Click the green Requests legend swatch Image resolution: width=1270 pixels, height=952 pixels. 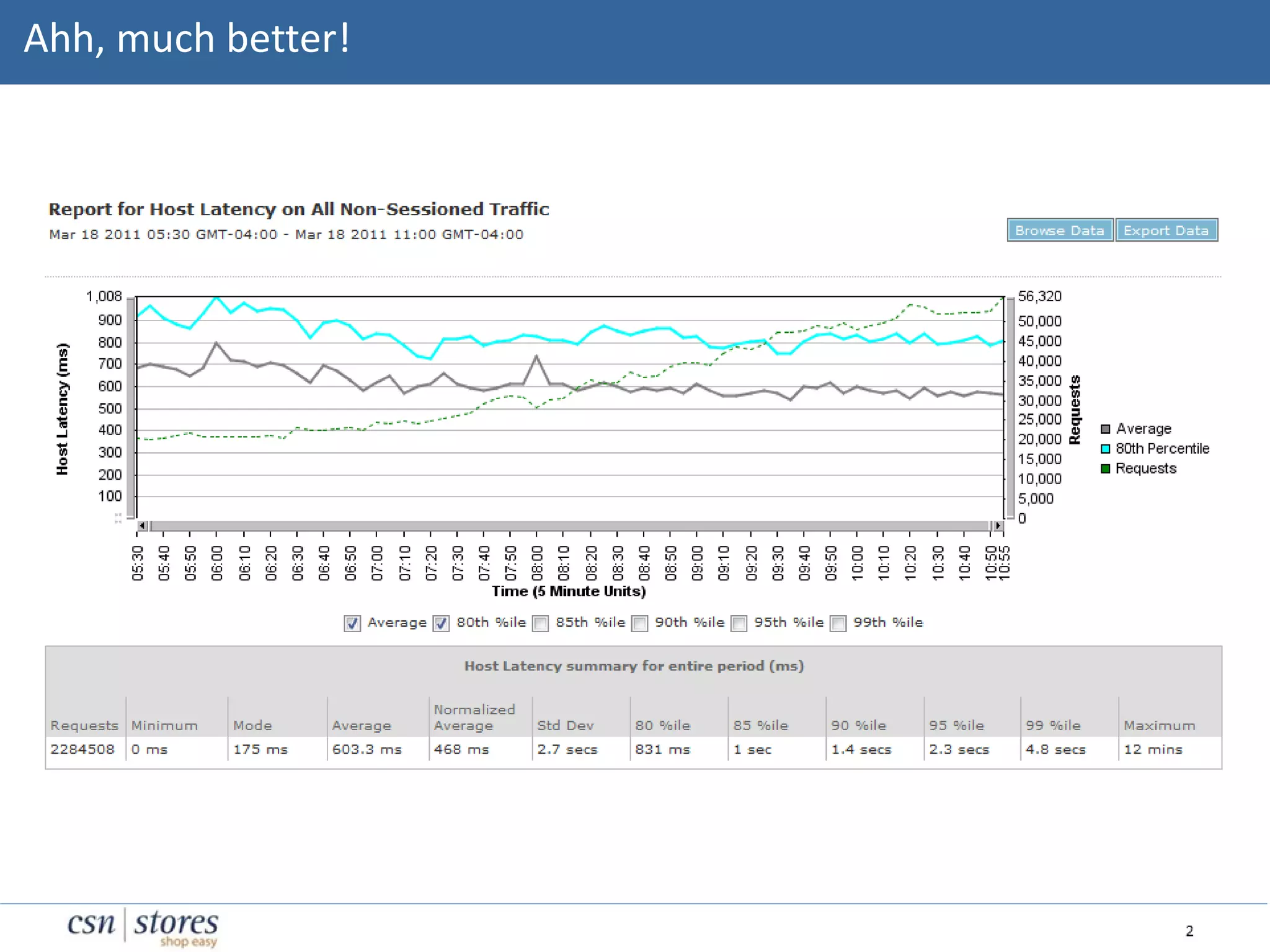(1105, 469)
